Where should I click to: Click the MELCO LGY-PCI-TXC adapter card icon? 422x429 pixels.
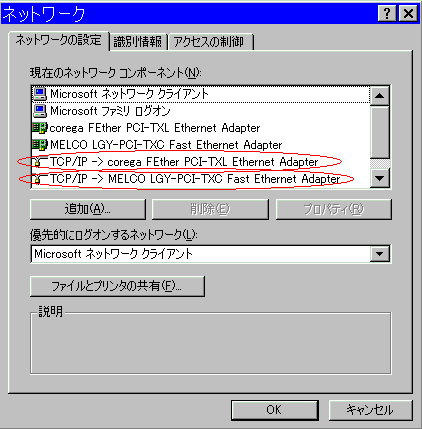coord(40,145)
